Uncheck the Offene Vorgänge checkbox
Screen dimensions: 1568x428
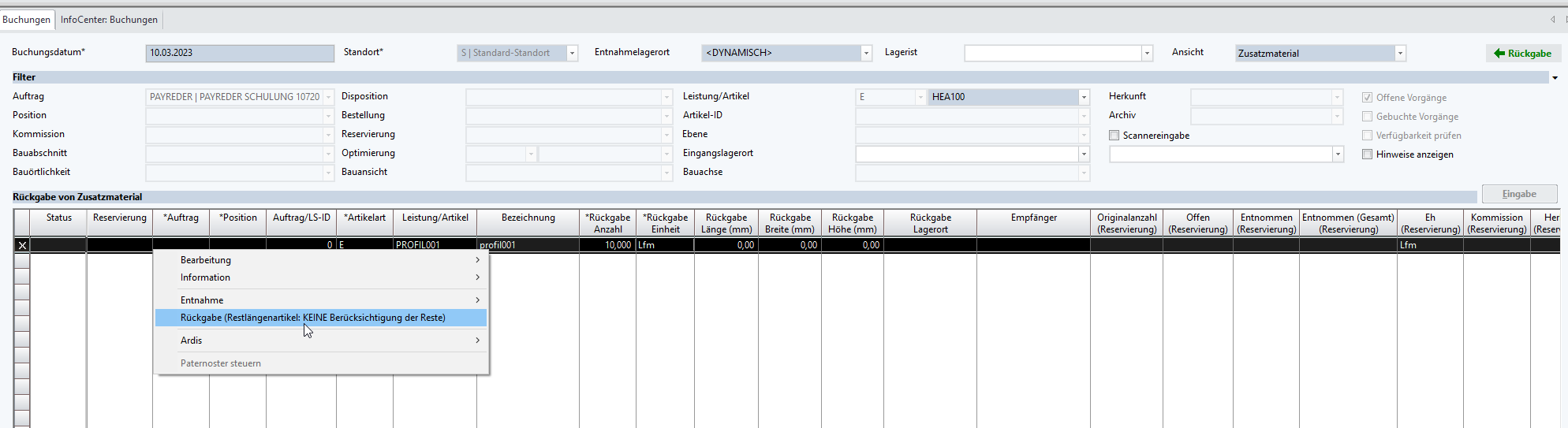(x=1368, y=98)
